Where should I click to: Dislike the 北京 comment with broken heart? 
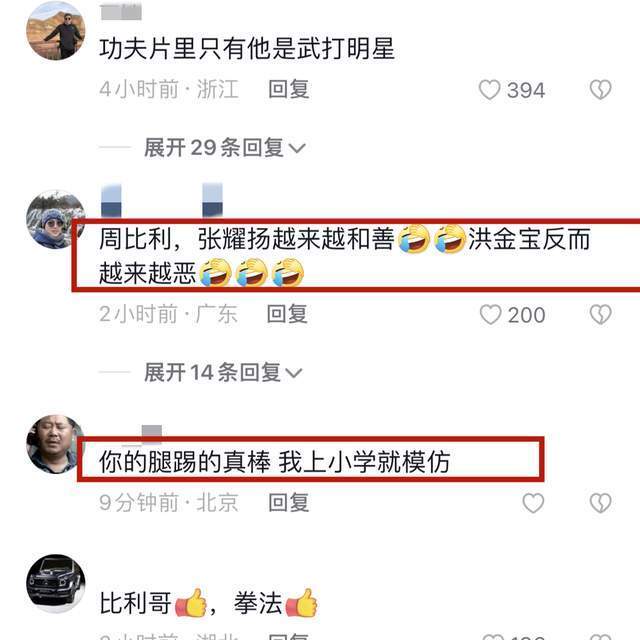(600, 503)
